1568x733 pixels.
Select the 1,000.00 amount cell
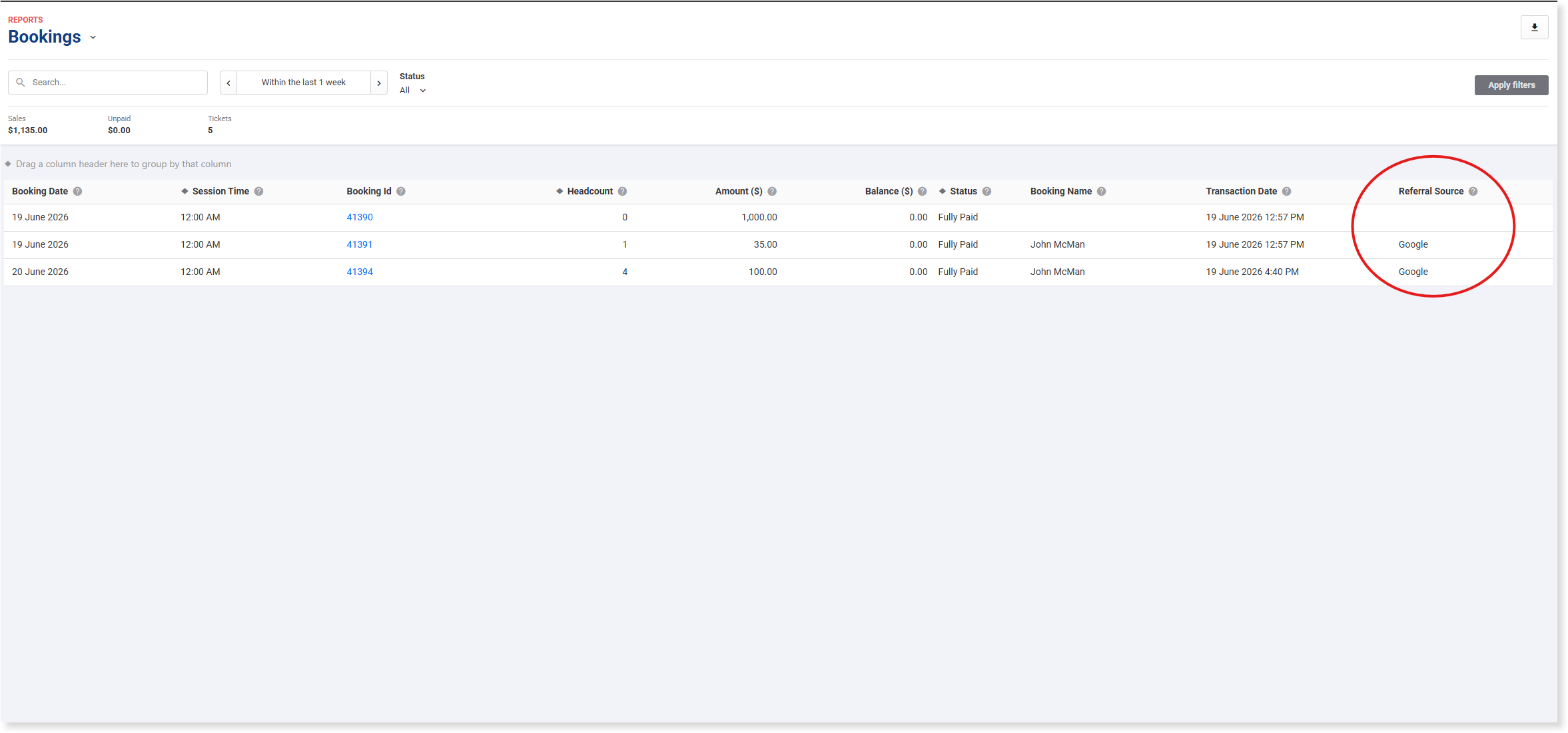coord(759,217)
